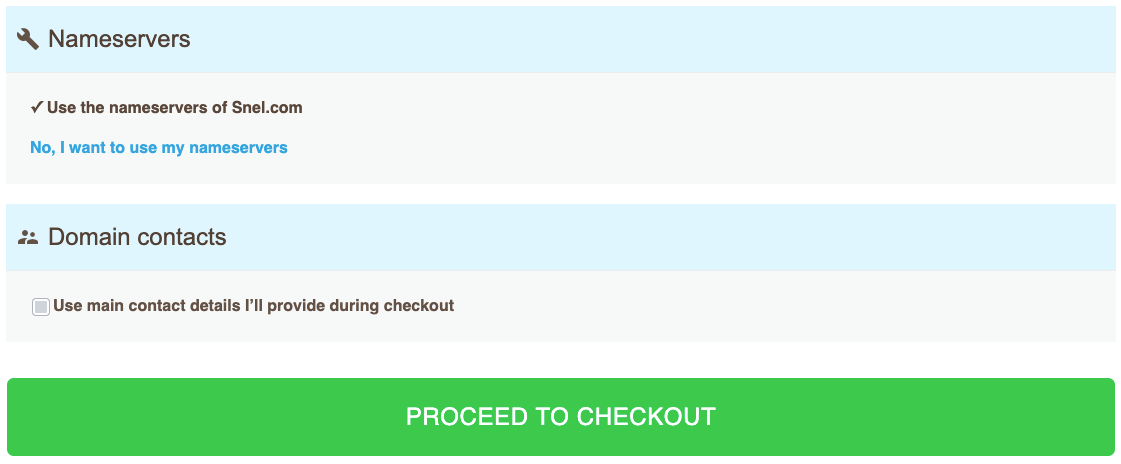The width and height of the screenshot is (1121, 464).
Task: Tick the main contact details checkbox
Action: [41, 307]
